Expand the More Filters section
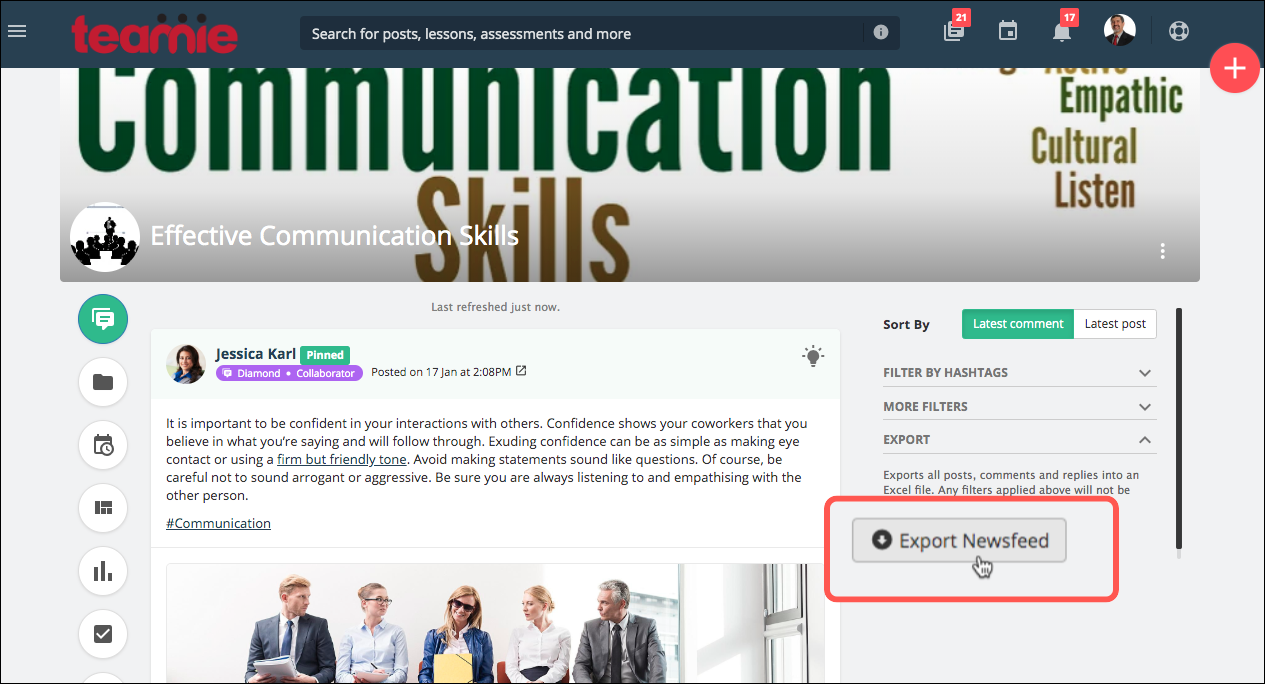 pyautogui.click(x=1020, y=407)
